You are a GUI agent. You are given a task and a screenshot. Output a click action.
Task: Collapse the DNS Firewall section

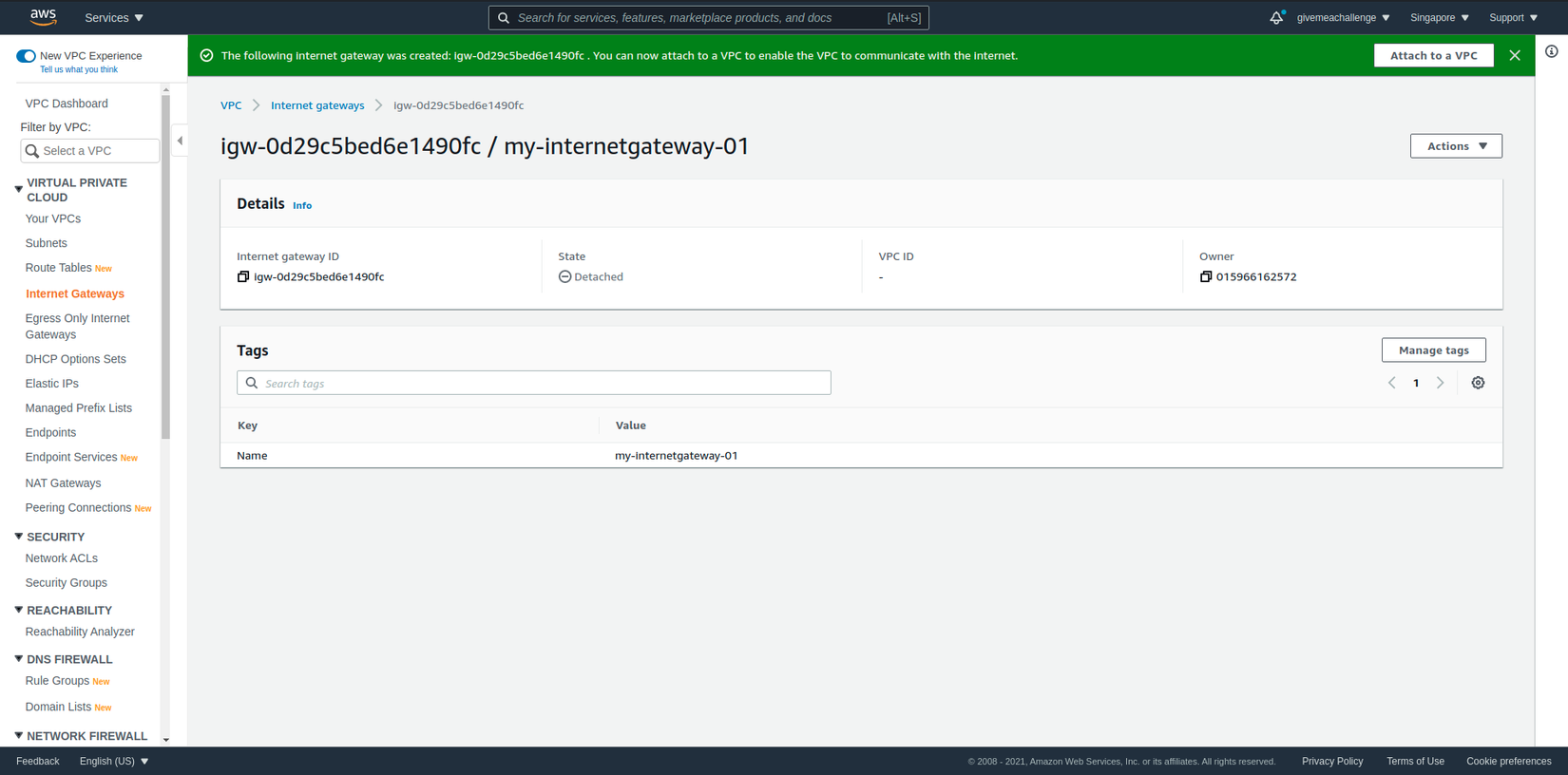pos(18,659)
